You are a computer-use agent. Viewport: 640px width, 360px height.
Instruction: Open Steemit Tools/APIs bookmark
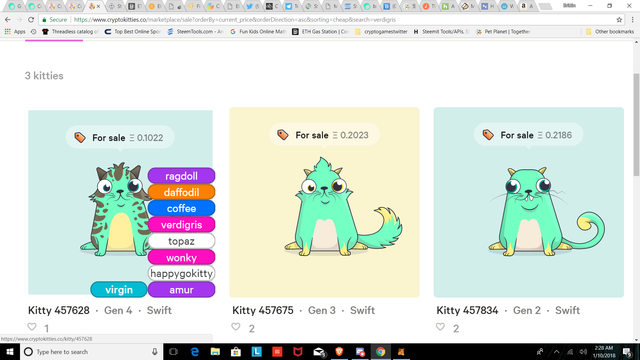click(441, 31)
